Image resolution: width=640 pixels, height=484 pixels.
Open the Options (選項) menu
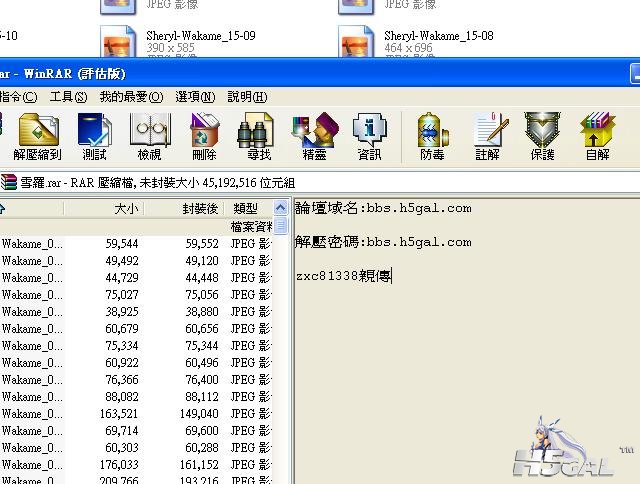tap(195, 97)
